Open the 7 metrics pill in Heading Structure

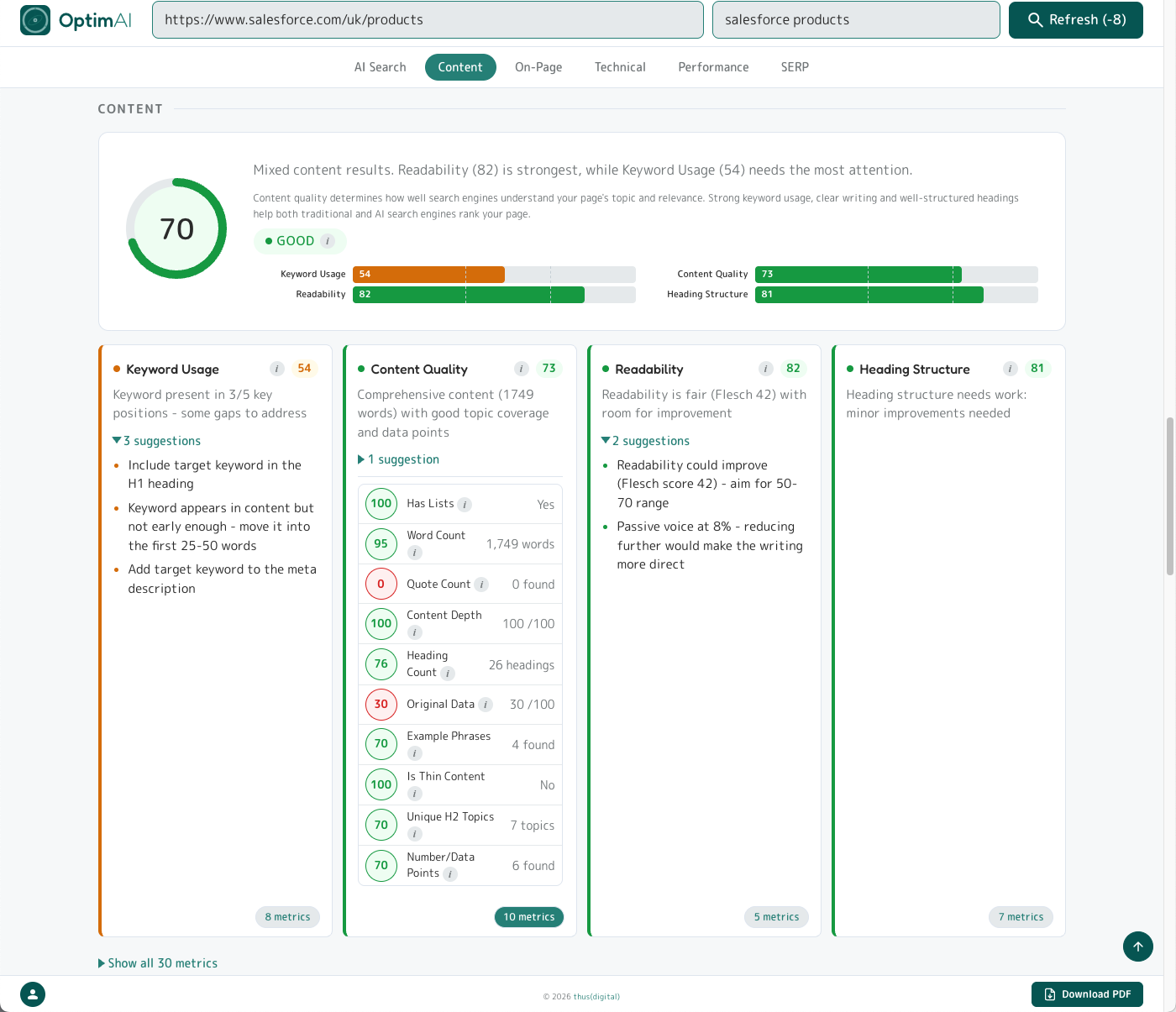click(x=1021, y=917)
